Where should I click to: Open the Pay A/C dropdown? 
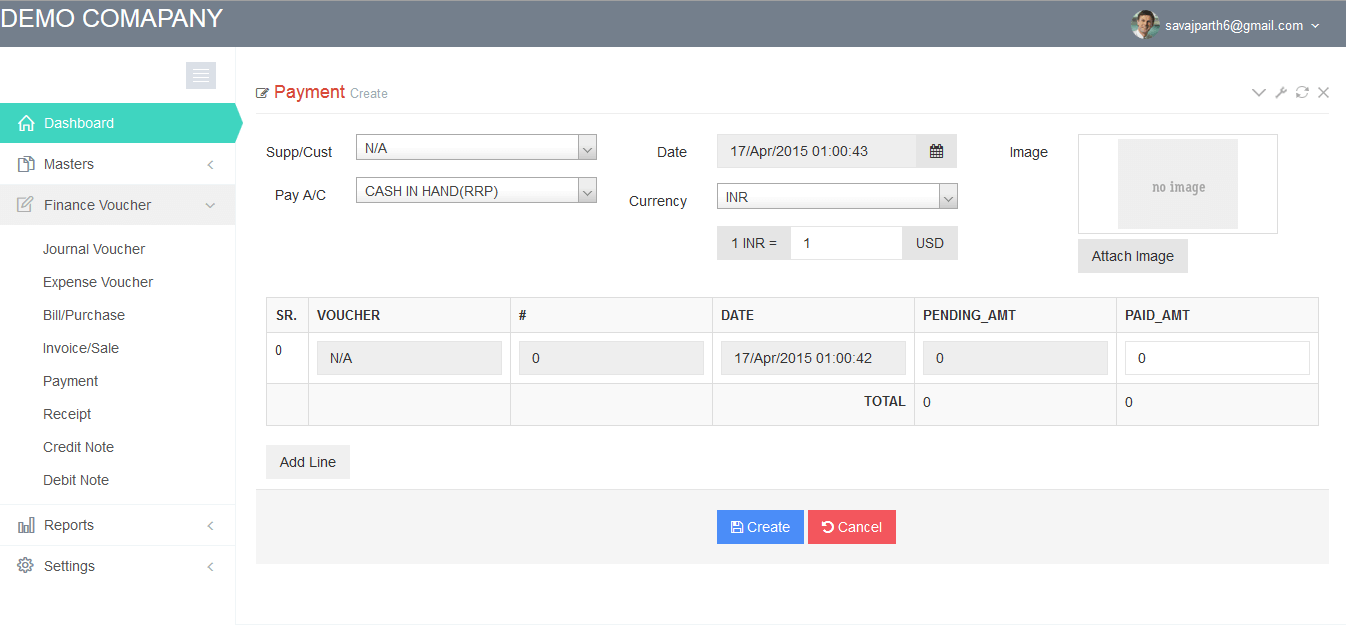(476, 190)
